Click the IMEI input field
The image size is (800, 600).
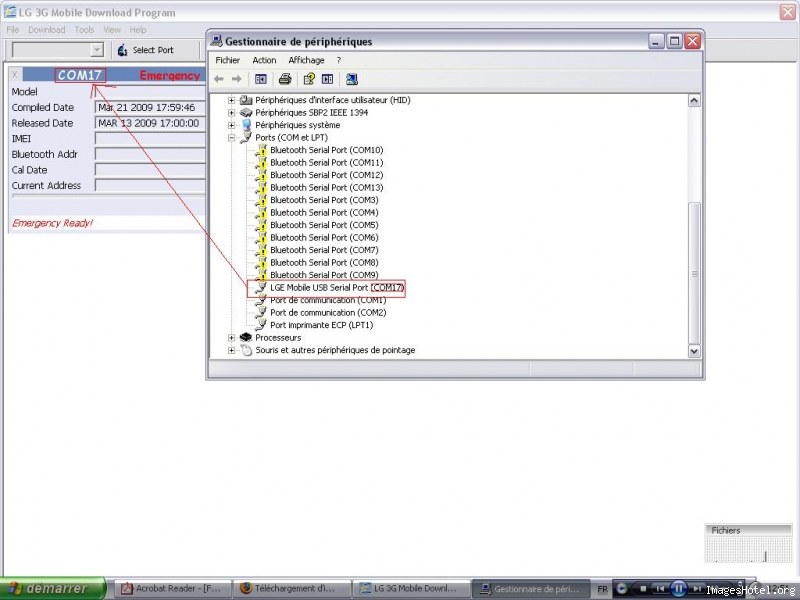[150, 138]
